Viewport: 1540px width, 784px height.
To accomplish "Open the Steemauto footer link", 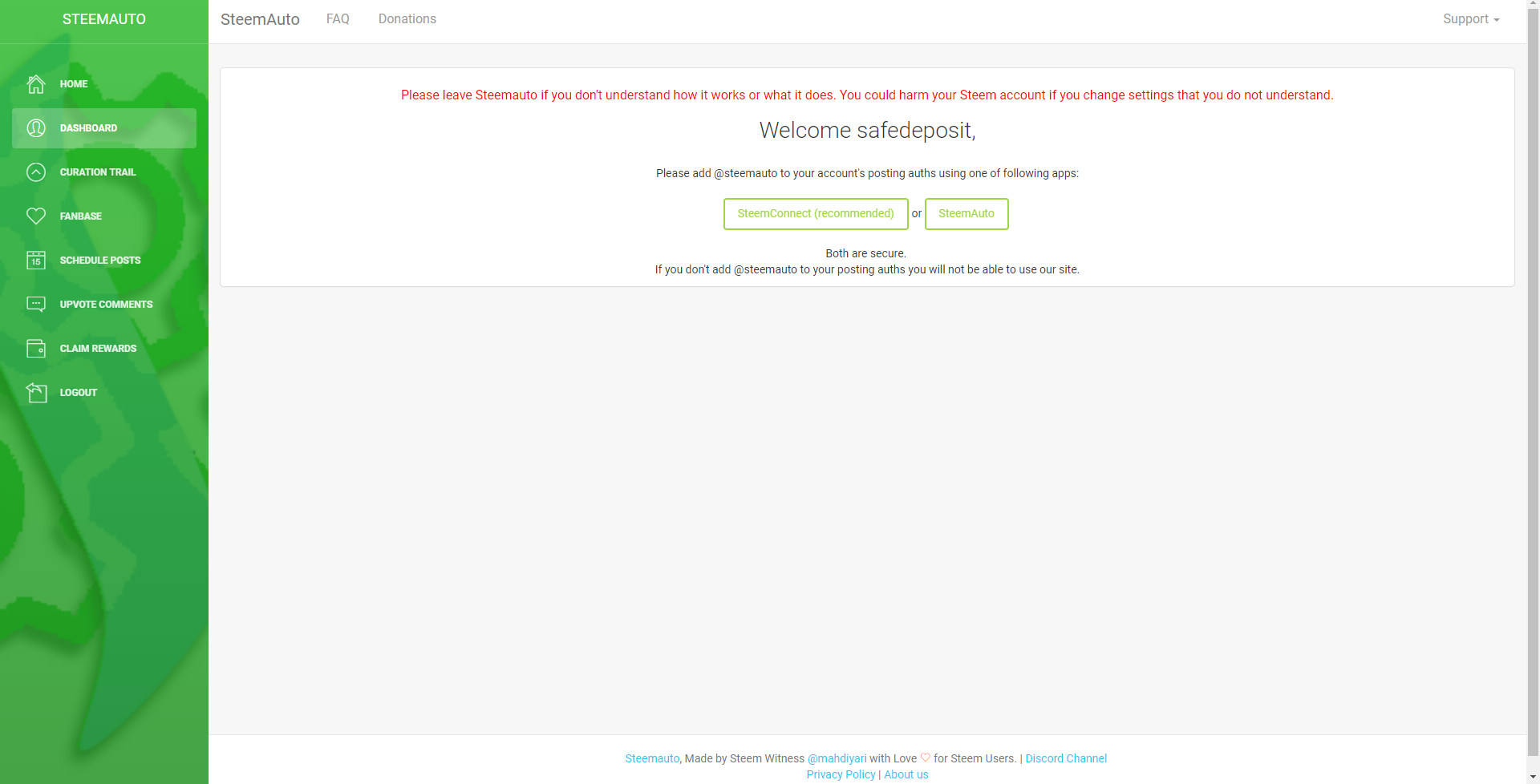I will click(x=652, y=758).
